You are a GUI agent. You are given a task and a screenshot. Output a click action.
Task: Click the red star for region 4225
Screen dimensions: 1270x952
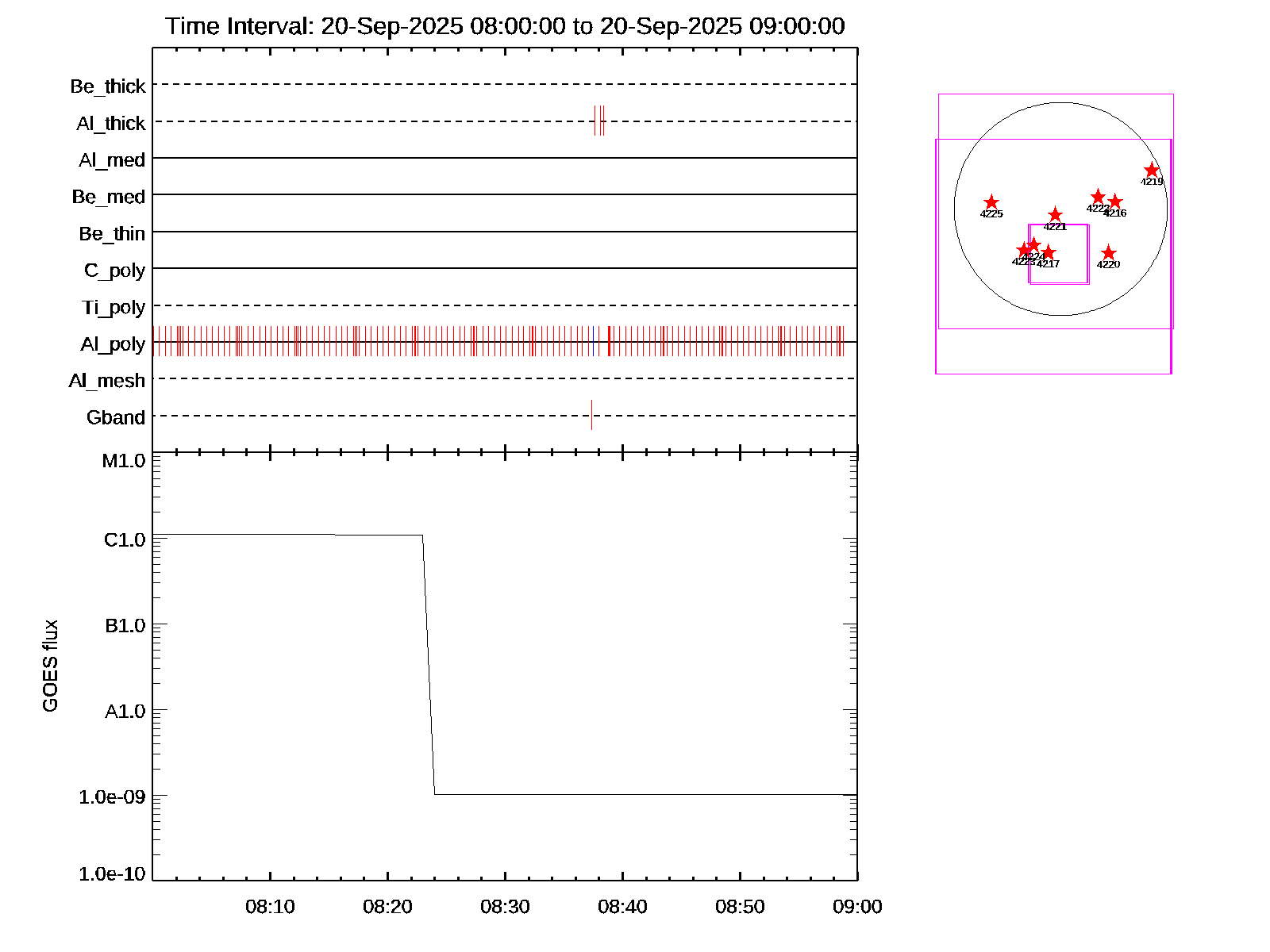coord(991,203)
